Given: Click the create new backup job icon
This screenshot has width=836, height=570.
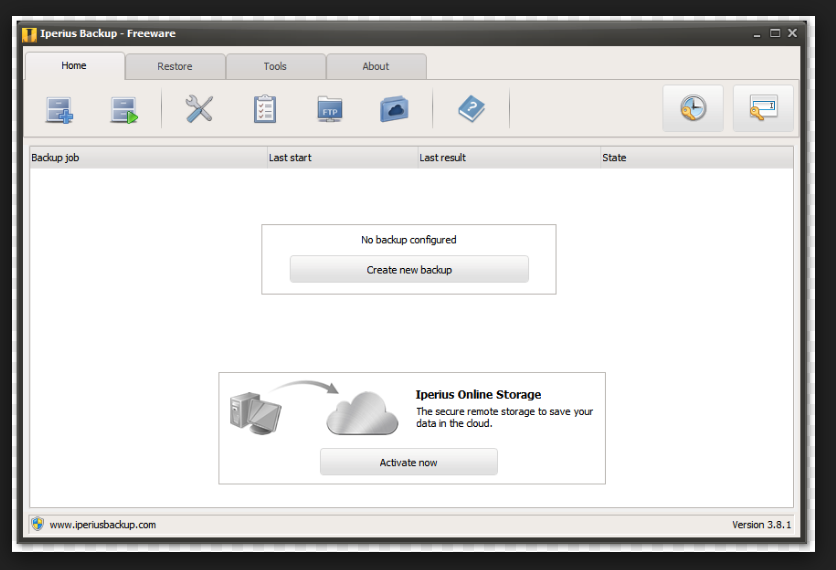Looking at the screenshot, I should 60,109.
